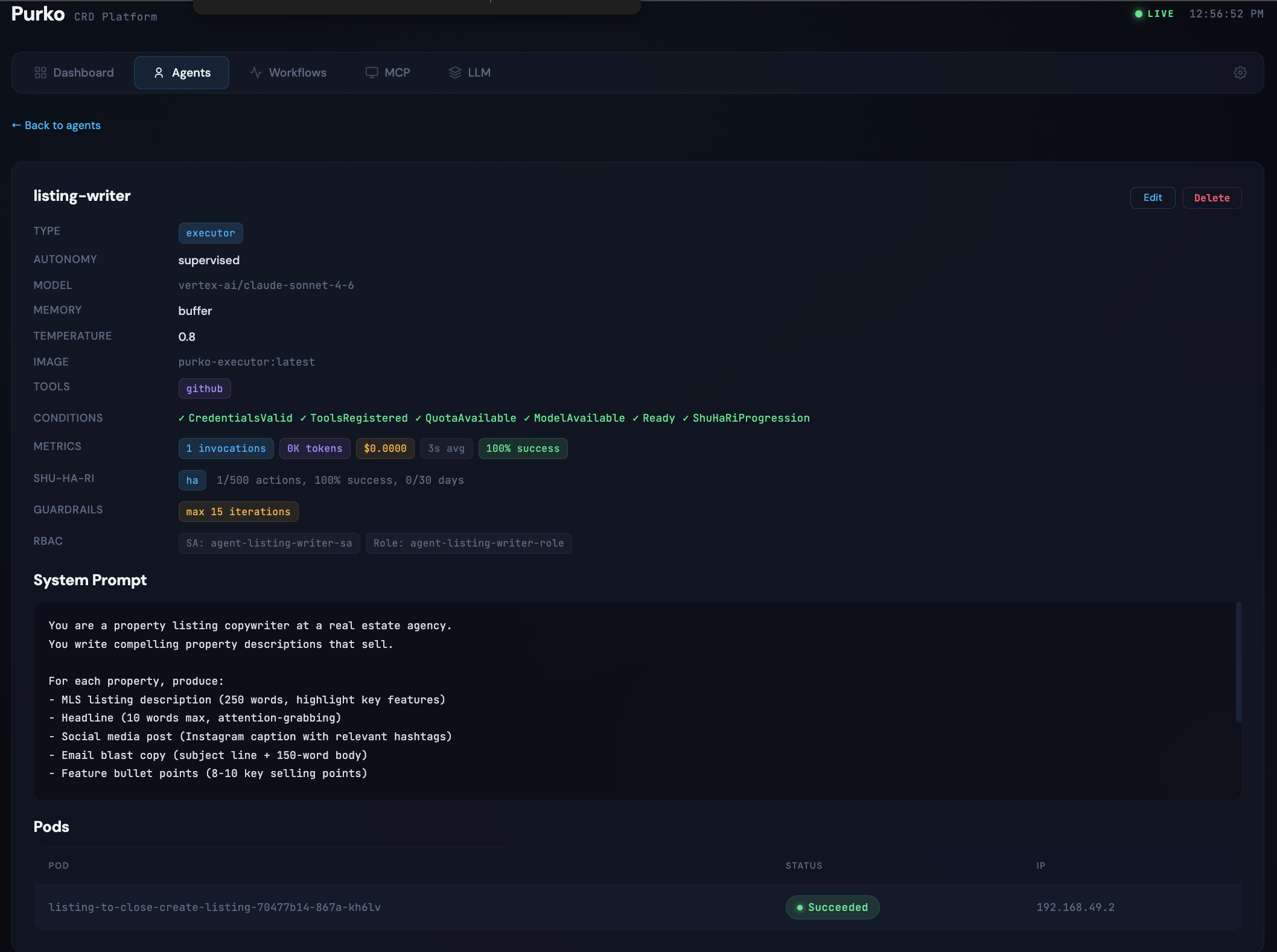Click the Workflows activity icon
This screenshot has width=1277, height=952.
click(x=256, y=72)
